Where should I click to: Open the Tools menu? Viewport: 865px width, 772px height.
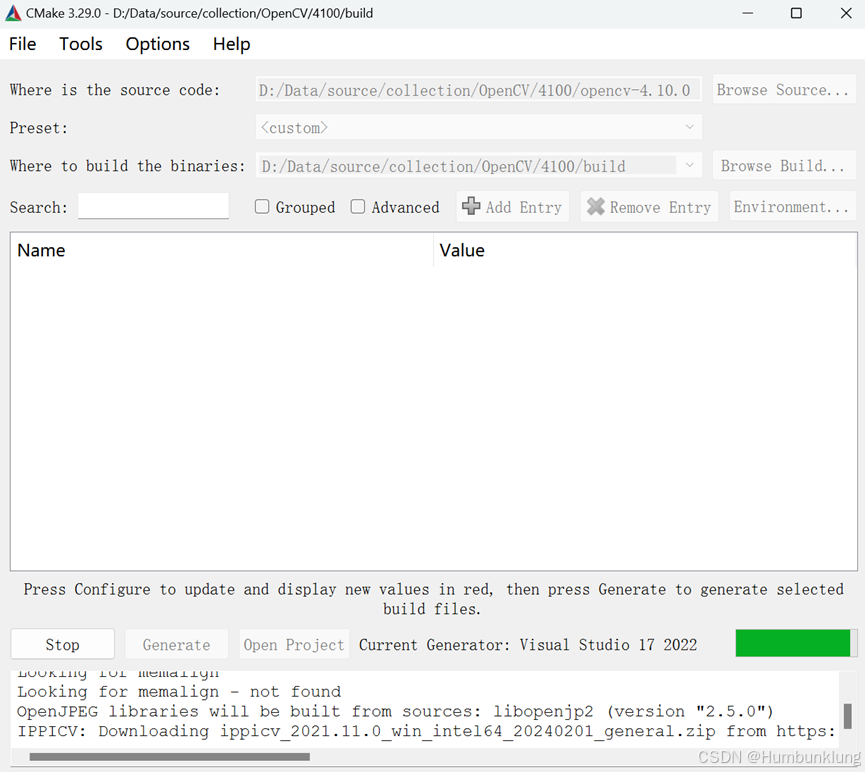coord(81,44)
